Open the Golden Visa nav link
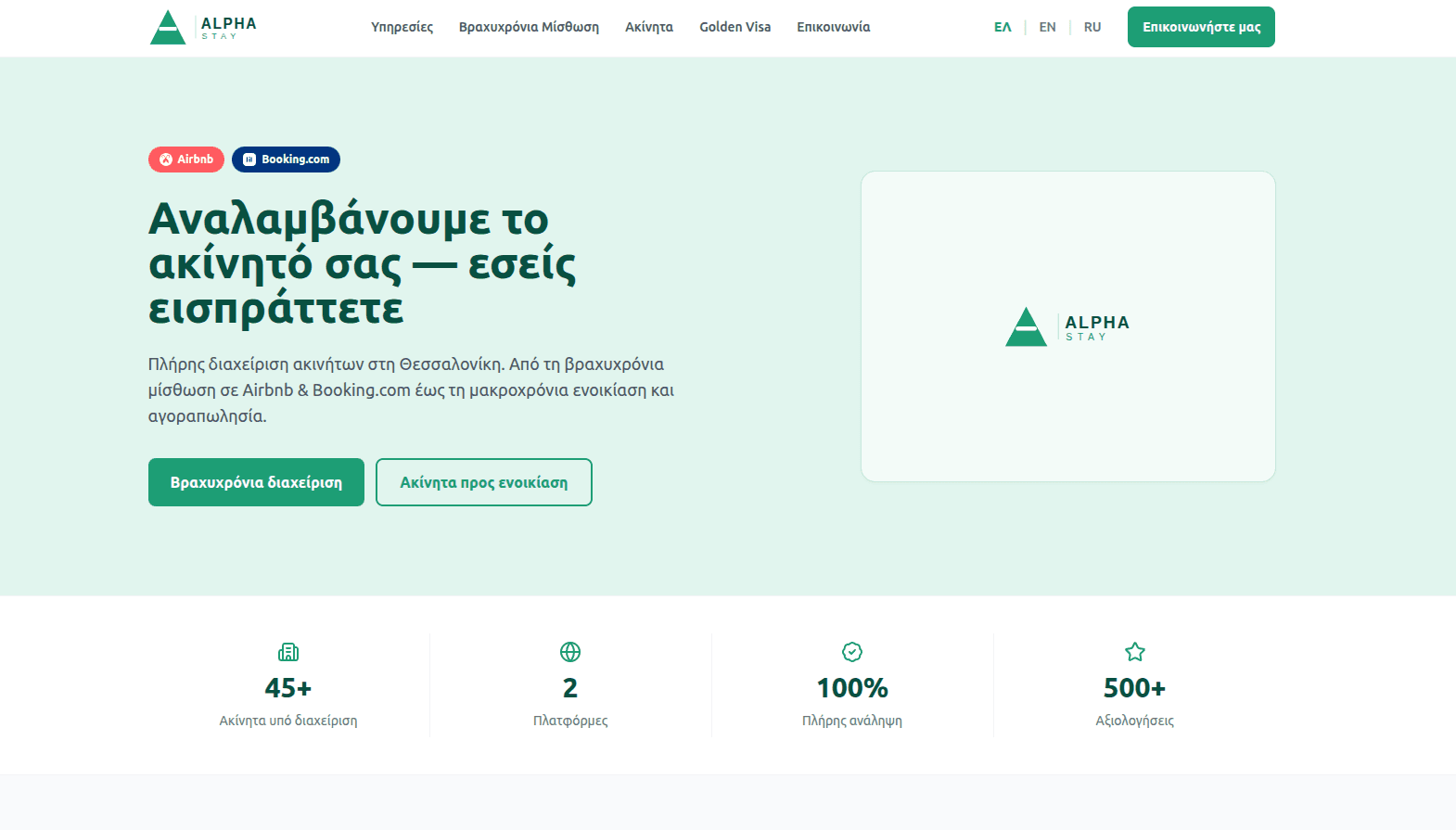 click(735, 27)
